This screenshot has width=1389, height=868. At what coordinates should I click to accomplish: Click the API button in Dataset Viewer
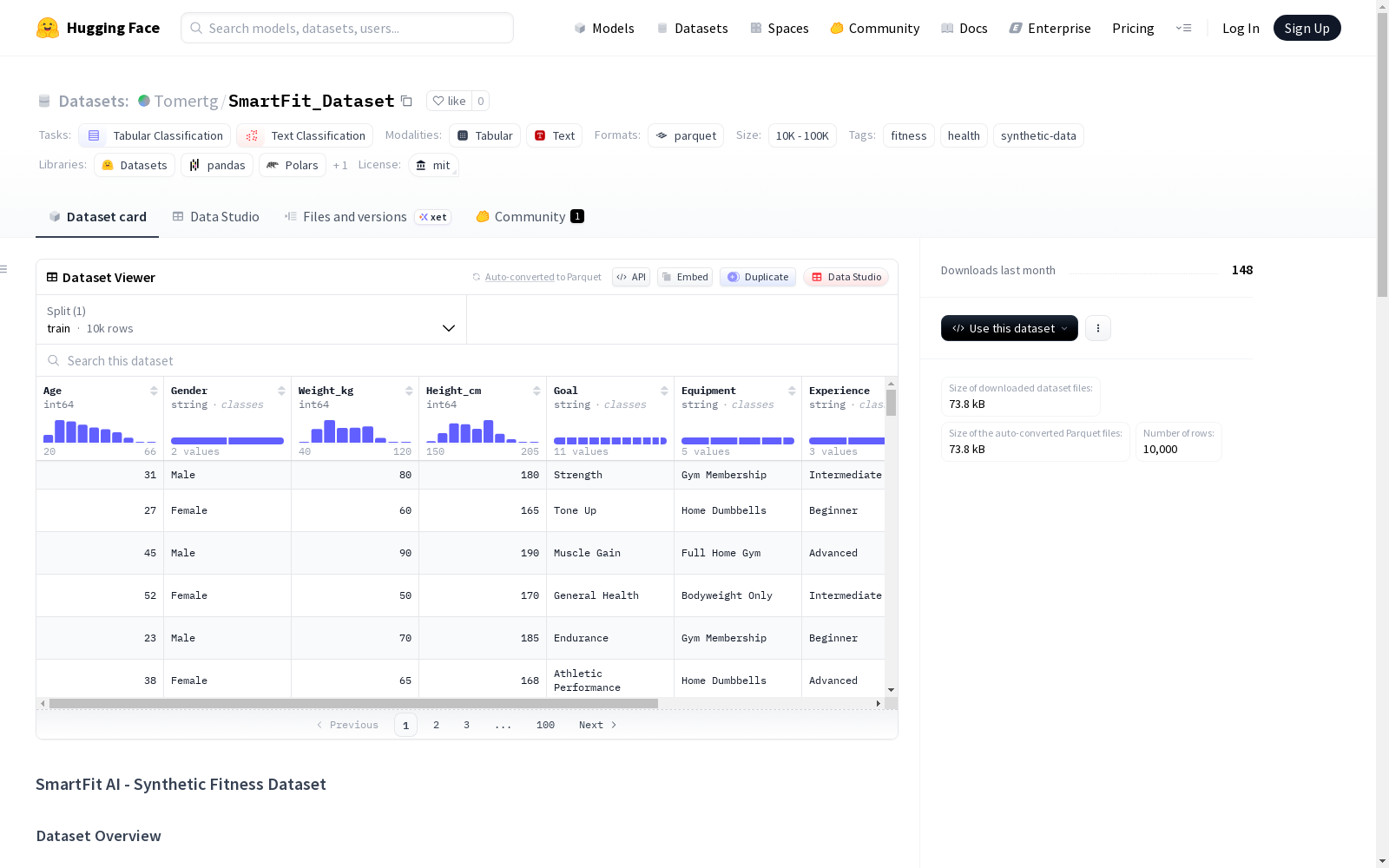(x=631, y=277)
